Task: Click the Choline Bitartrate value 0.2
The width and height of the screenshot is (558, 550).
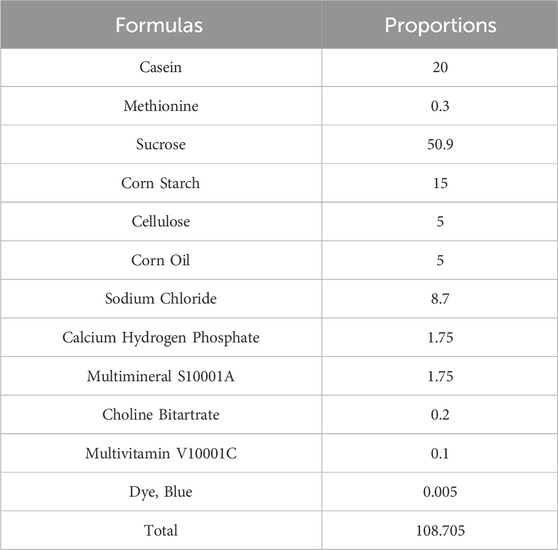Action: [x=440, y=415]
